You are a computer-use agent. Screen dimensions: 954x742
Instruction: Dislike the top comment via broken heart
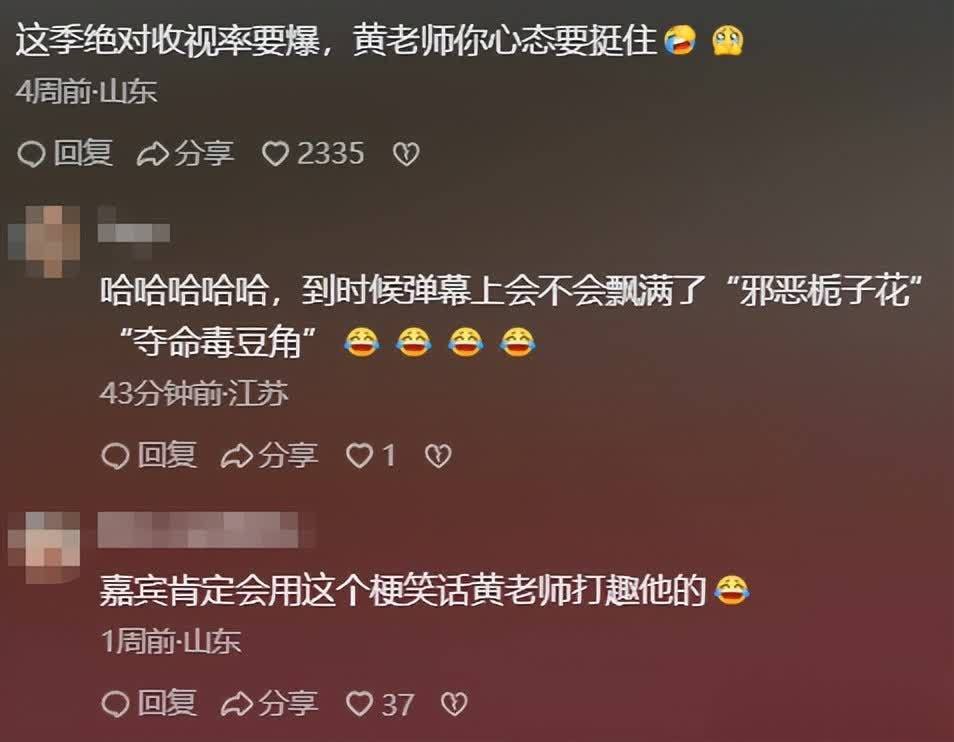click(x=406, y=154)
